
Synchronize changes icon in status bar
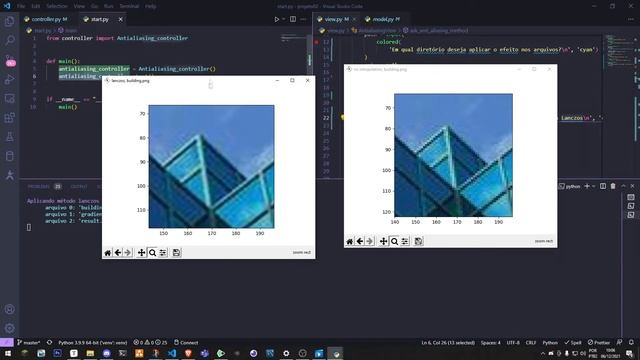tap(49, 342)
